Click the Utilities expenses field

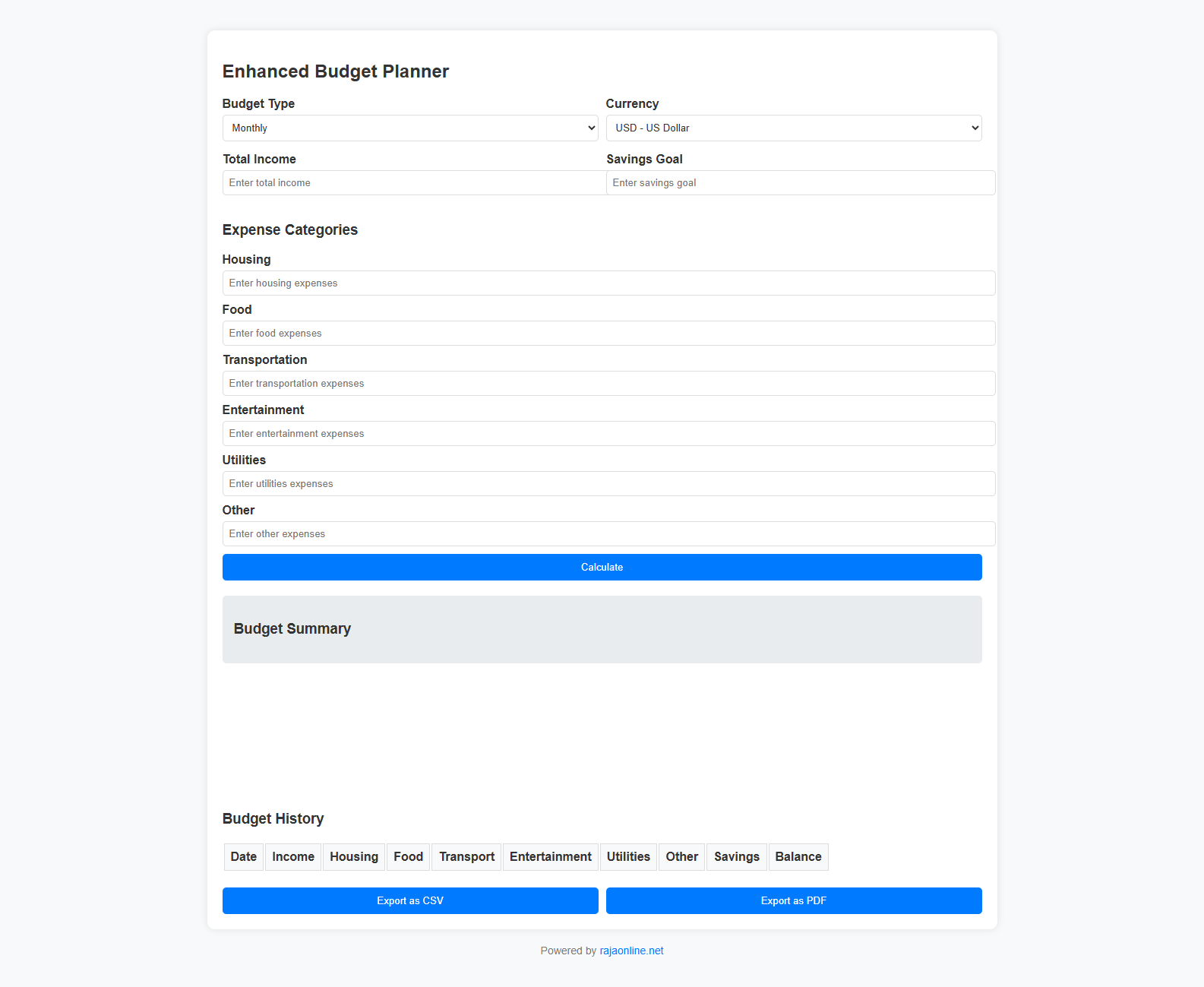point(609,483)
